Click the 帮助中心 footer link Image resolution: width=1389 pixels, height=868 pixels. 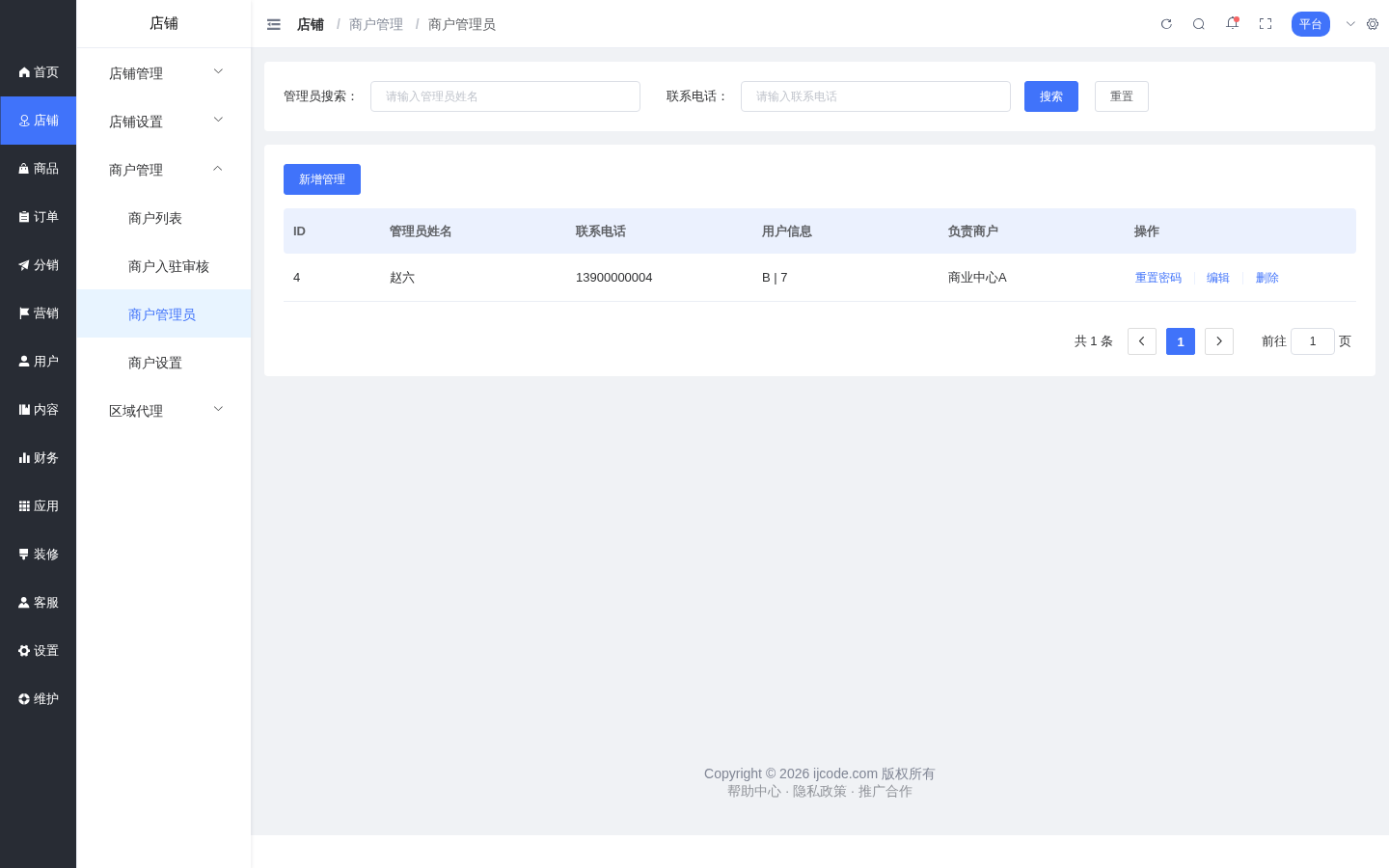[754, 791]
